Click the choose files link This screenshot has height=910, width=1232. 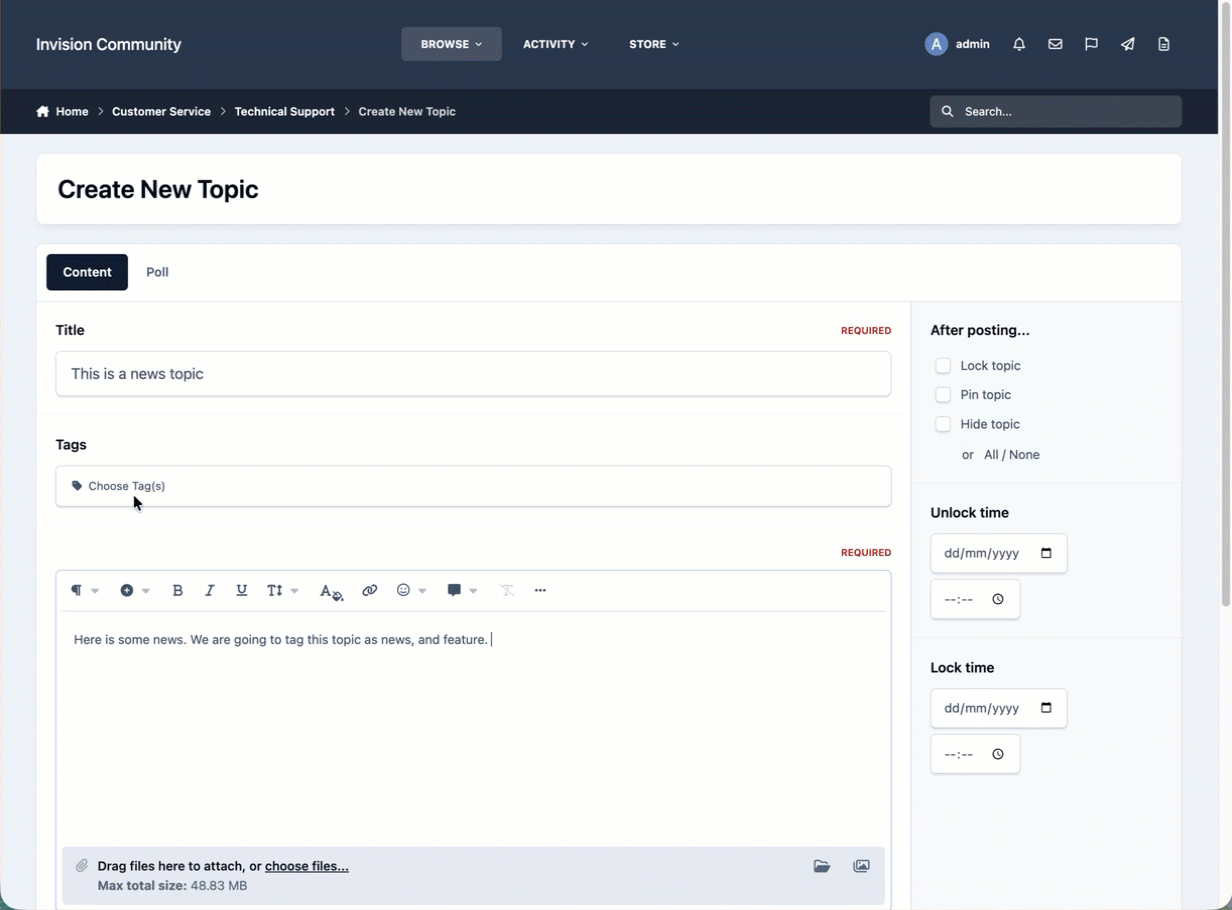tap(307, 866)
